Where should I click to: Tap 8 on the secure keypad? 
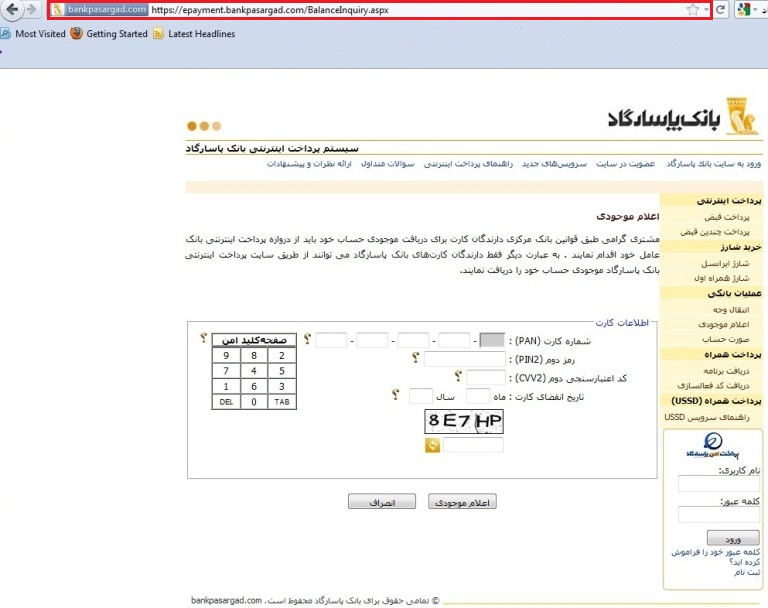pos(254,356)
